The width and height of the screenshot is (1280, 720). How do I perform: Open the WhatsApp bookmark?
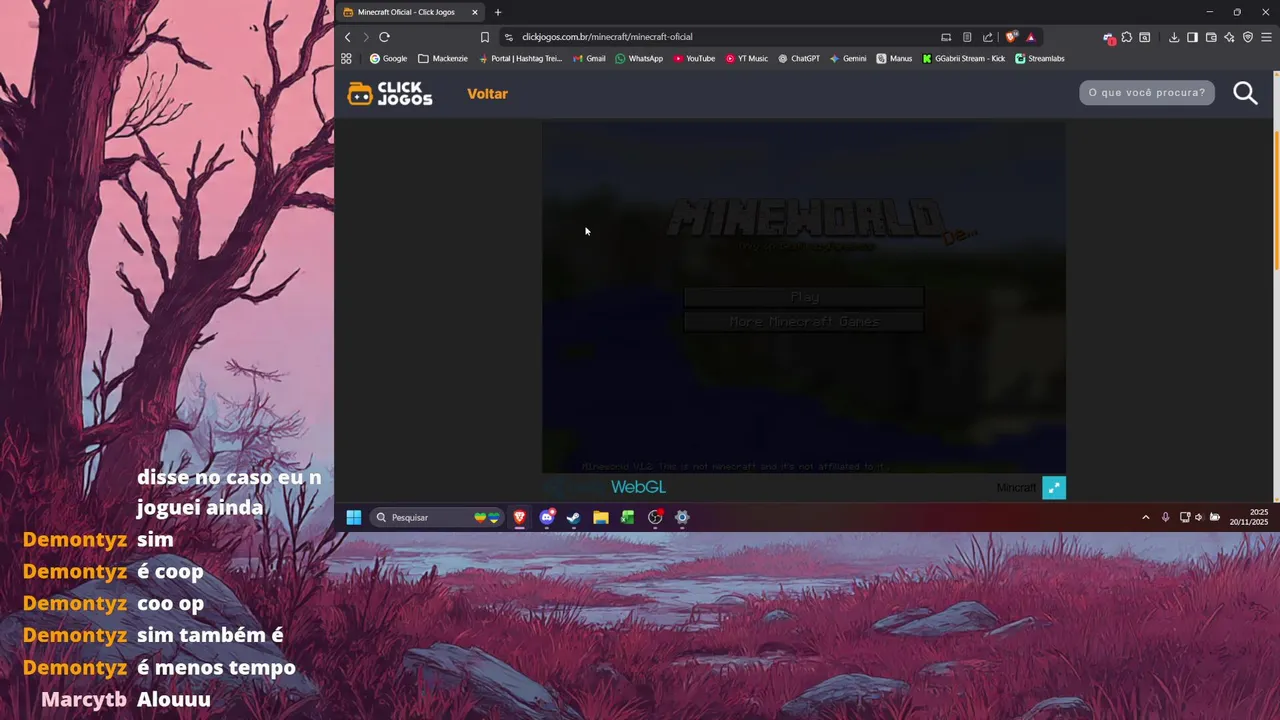coord(639,58)
